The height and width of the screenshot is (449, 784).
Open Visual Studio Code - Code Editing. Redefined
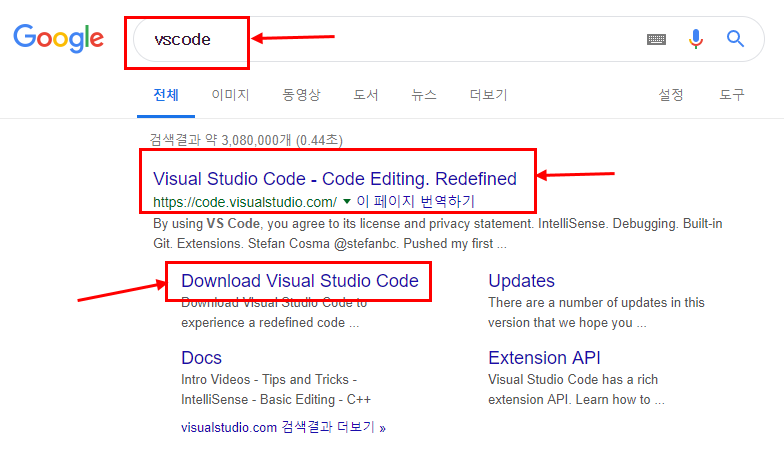(334, 178)
